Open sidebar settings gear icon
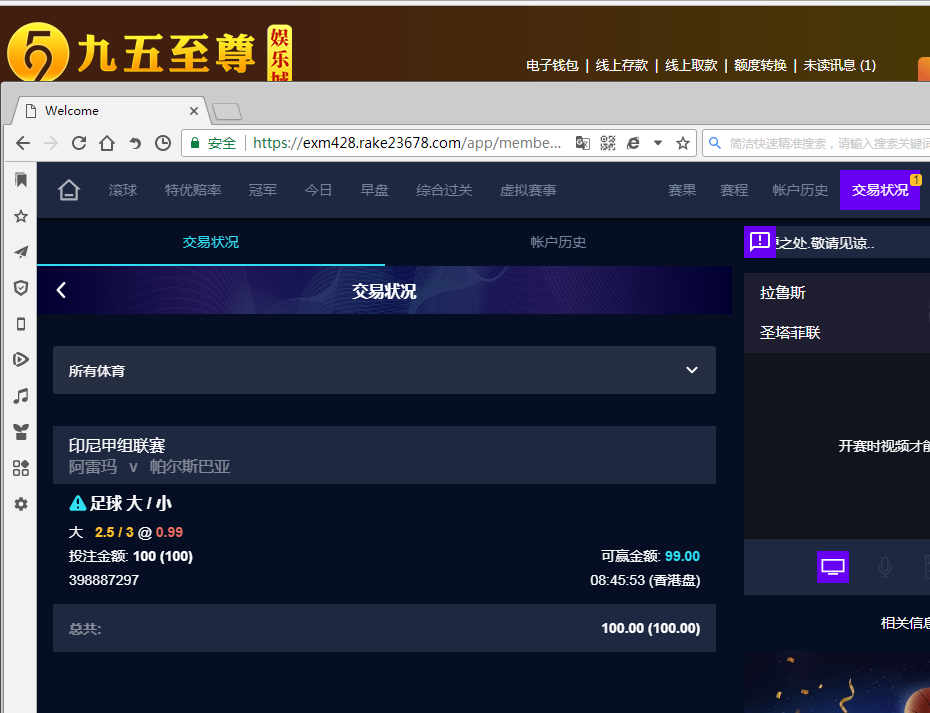The height and width of the screenshot is (713, 930). point(20,504)
